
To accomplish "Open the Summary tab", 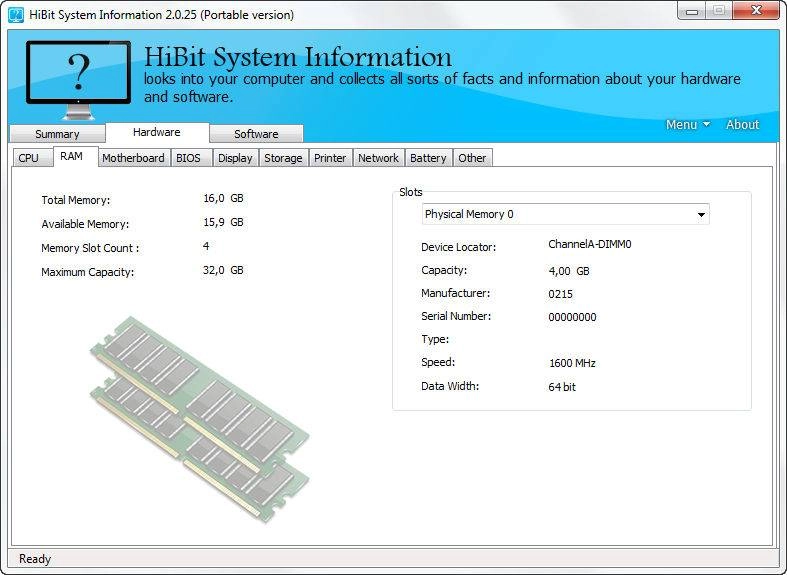I will 57,134.
